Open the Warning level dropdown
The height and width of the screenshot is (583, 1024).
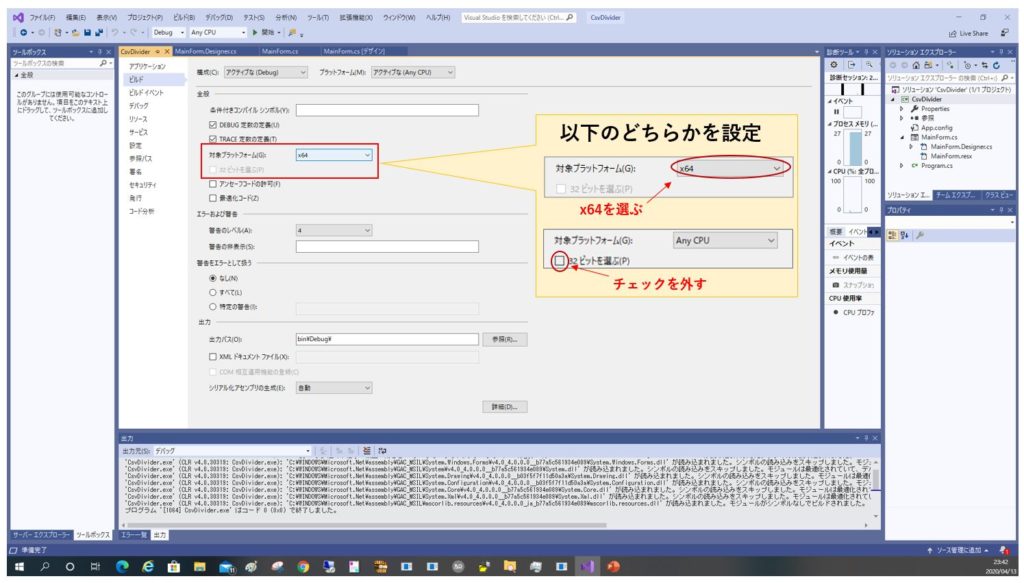[334, 230]
